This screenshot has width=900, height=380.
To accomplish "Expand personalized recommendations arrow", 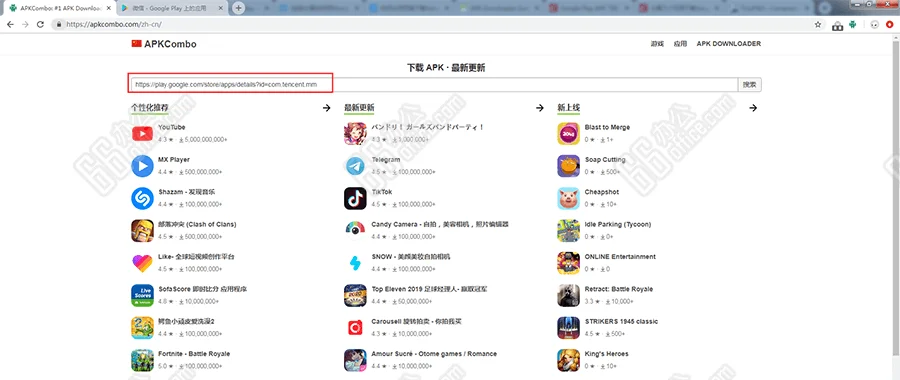I will coord(326,108).
